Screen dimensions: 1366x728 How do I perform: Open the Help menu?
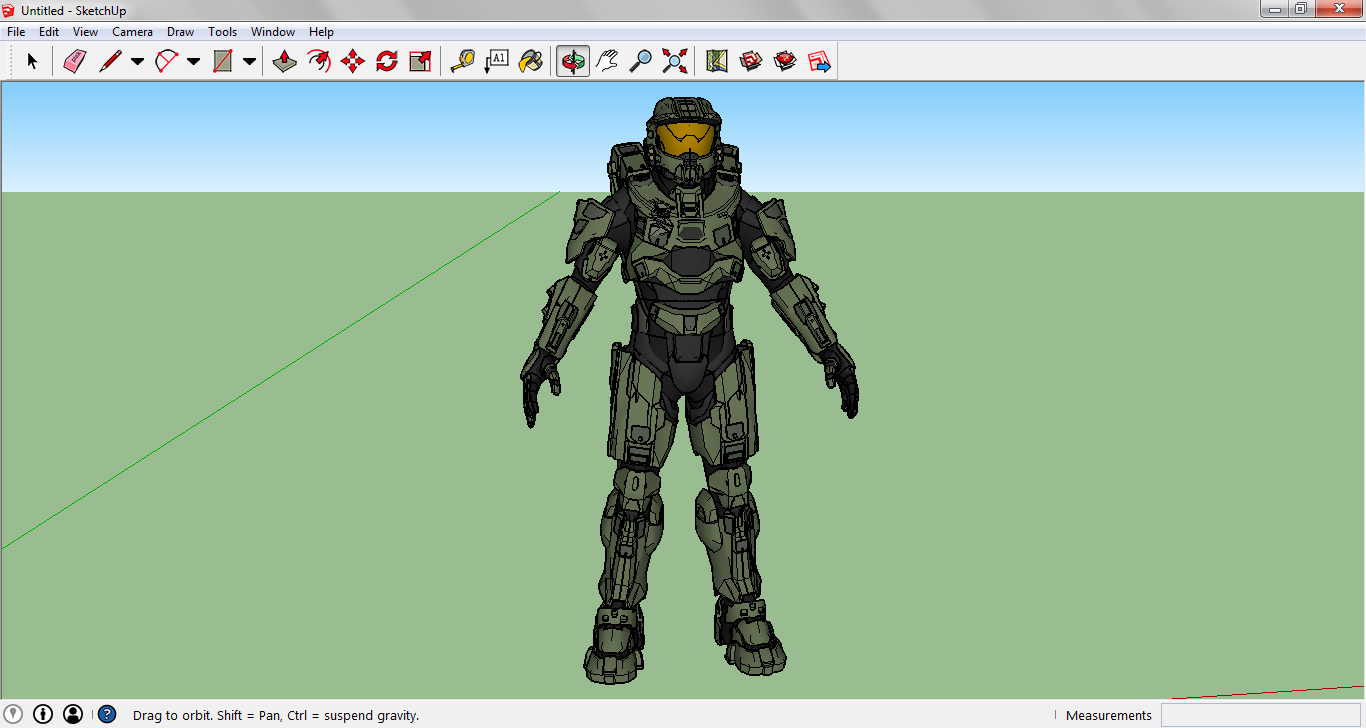point(321,32)
